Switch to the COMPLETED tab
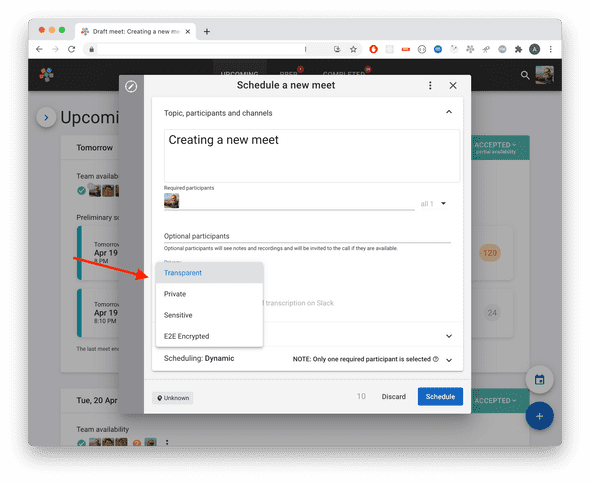Image resolution: width=590 pixels, height=483 pixels. click(x=344, y=73)
